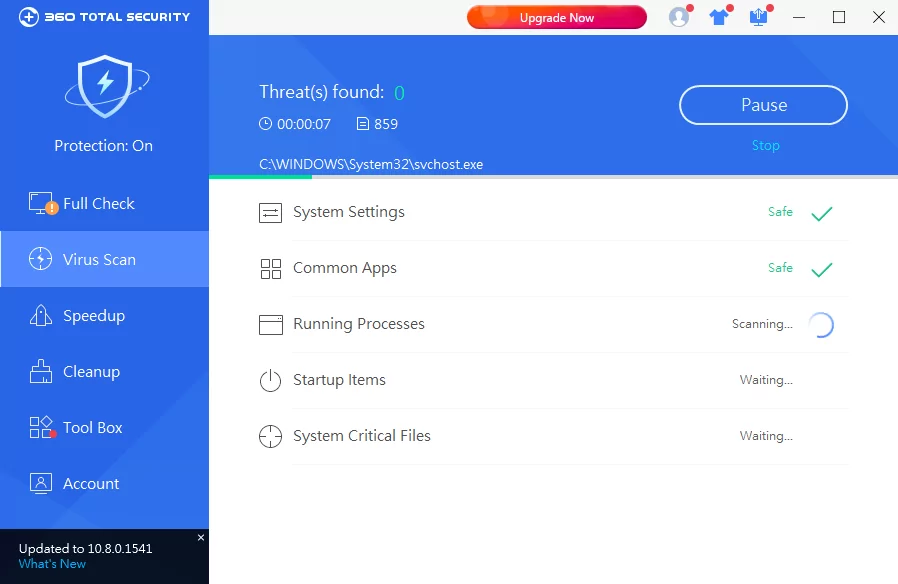Click the scan progress bar
This screenshot has width=898, height=584.
(x=553, y=177)
